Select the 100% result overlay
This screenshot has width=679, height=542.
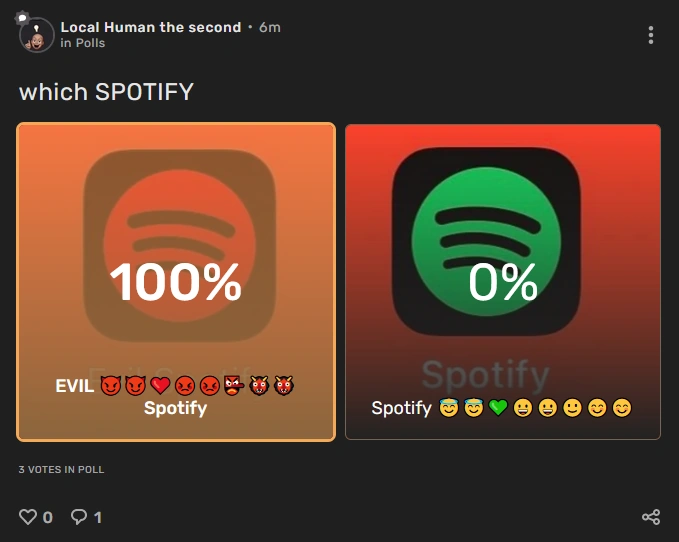pos(176,283)
